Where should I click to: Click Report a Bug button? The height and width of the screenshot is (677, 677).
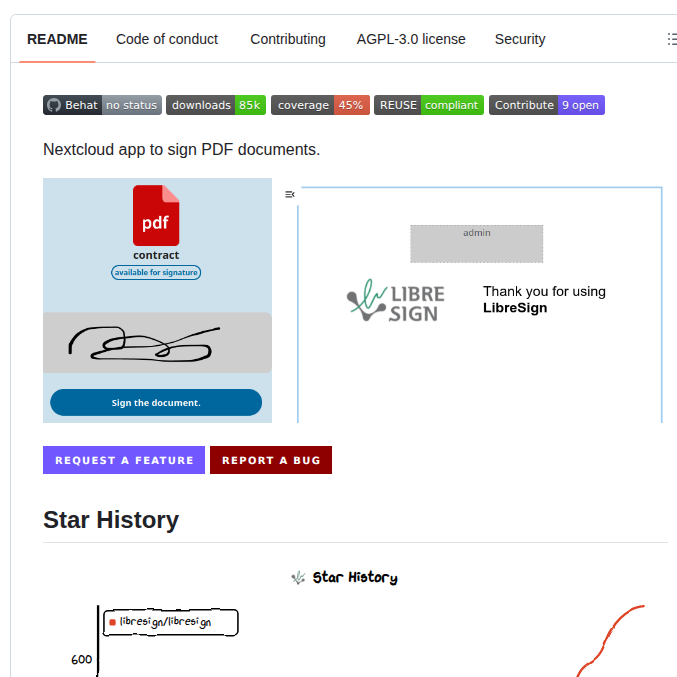tap(271, 460)
